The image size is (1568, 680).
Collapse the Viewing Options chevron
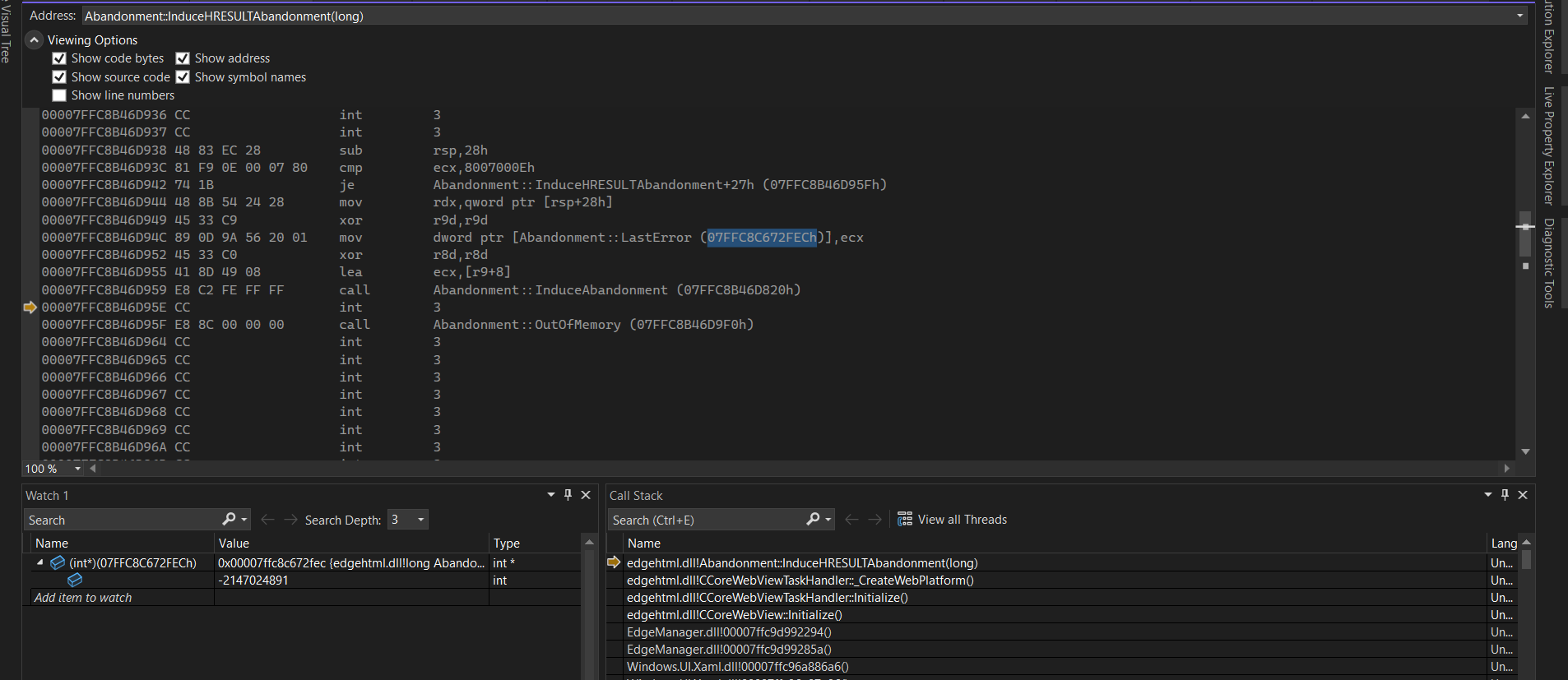(x=34, y=40)
